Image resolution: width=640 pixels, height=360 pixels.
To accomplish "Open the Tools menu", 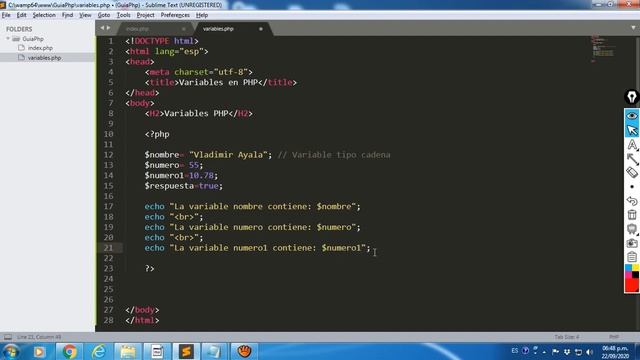I will 123,15.
